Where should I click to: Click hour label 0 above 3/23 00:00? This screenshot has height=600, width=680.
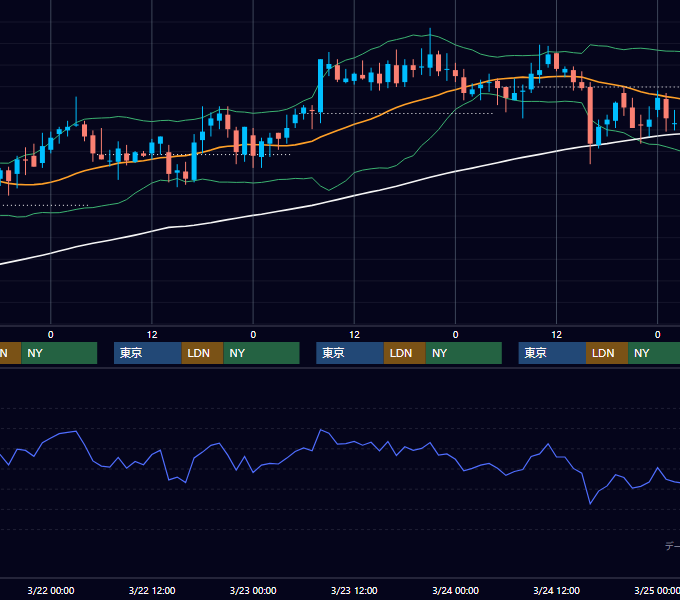[x=253, y=335]
